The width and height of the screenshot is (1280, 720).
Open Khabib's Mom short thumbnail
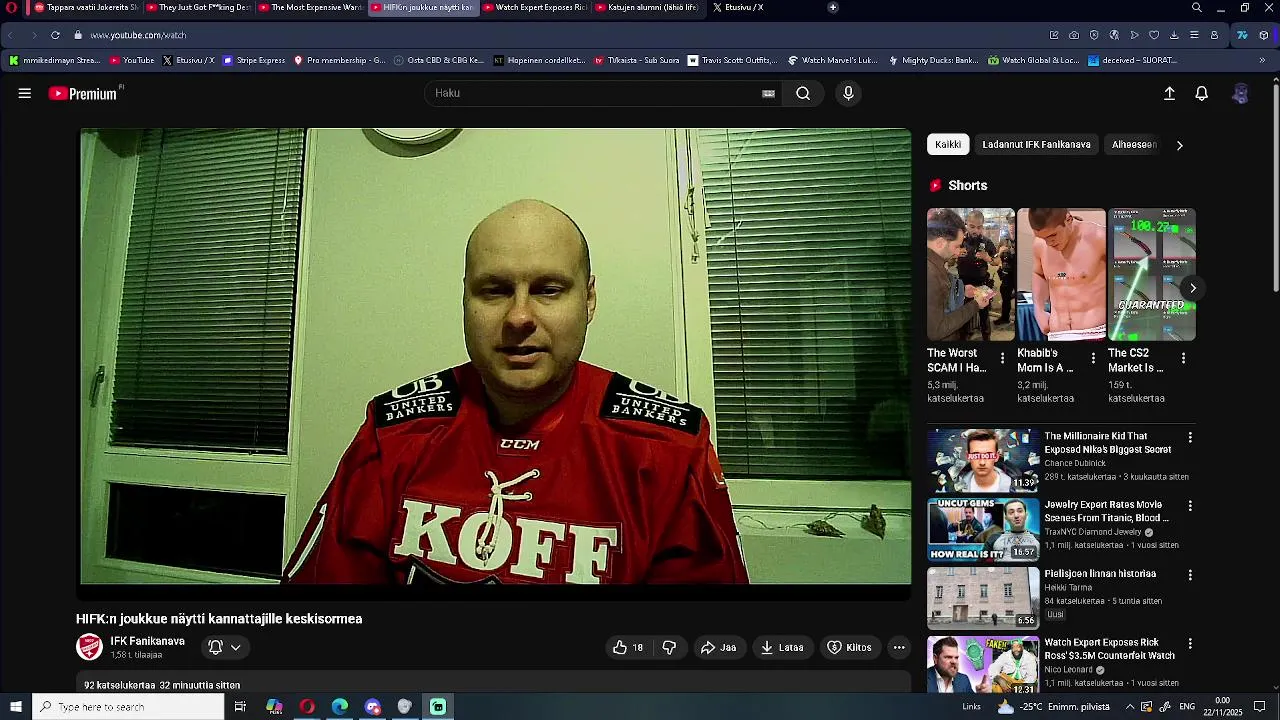pyautogui.click(x=1061, y=274)
